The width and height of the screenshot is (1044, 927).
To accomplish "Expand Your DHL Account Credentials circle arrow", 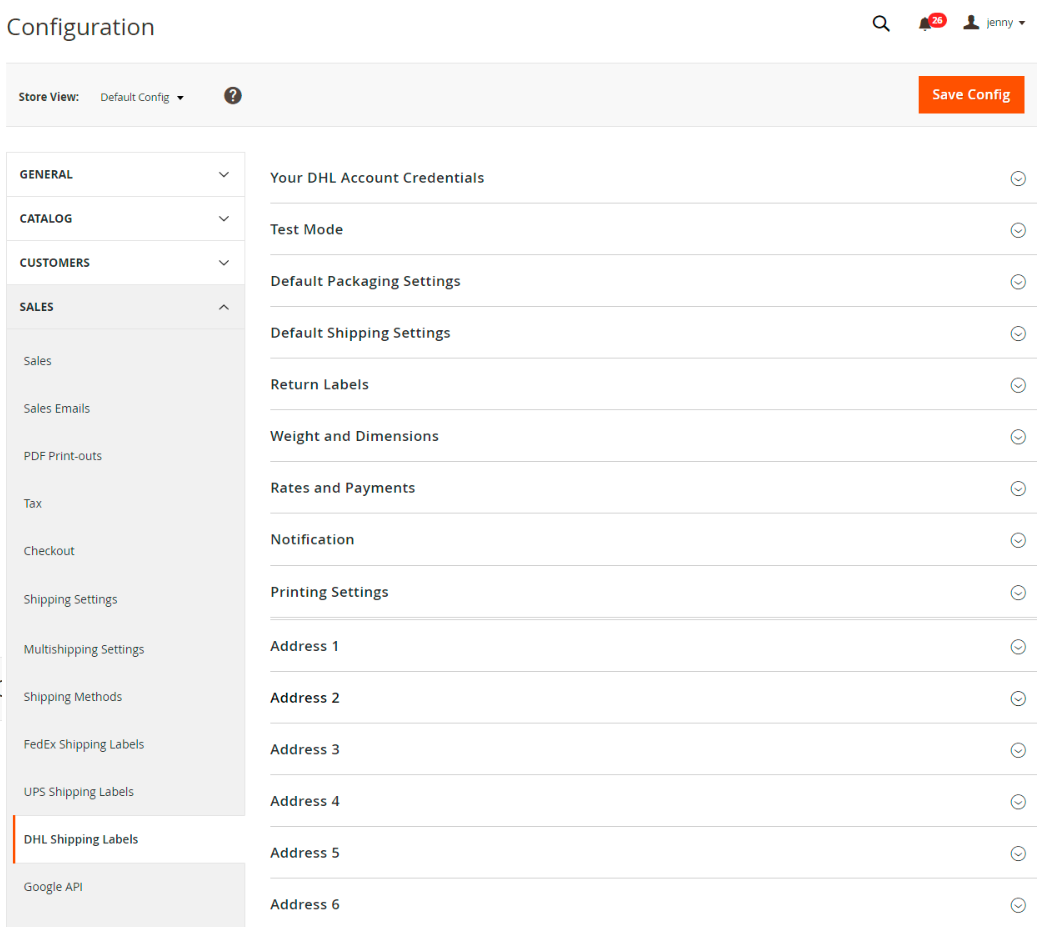I will pyautogui.click(x=1018, y=178).
